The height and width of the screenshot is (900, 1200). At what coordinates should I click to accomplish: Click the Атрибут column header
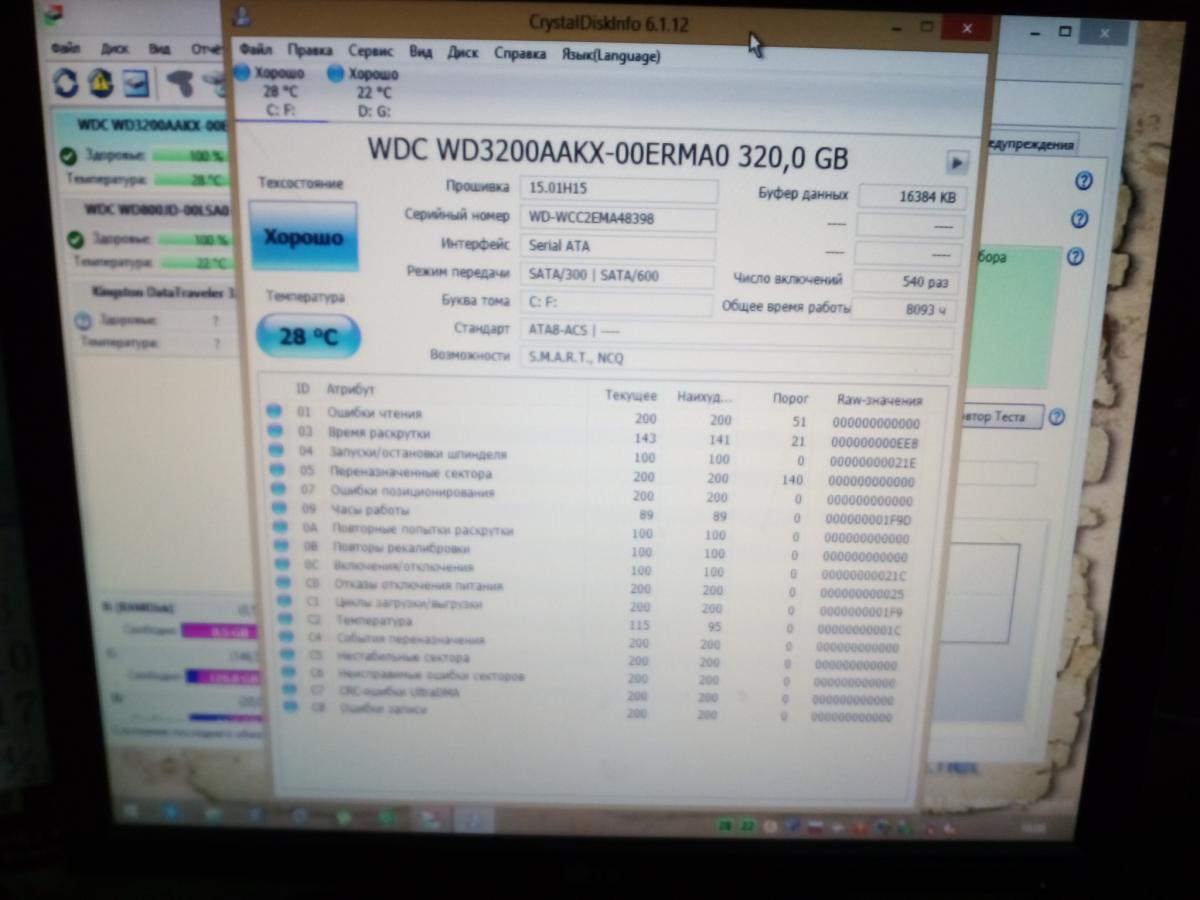point(351,389)
